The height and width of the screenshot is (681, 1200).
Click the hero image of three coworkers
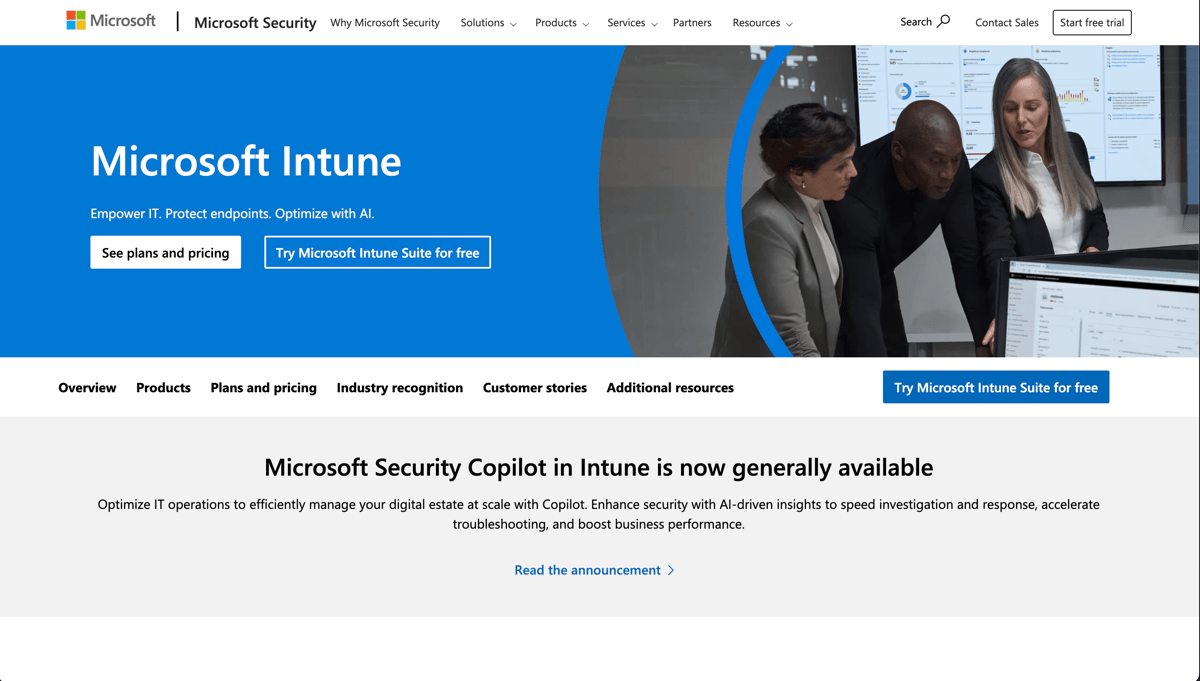point(920,200)
